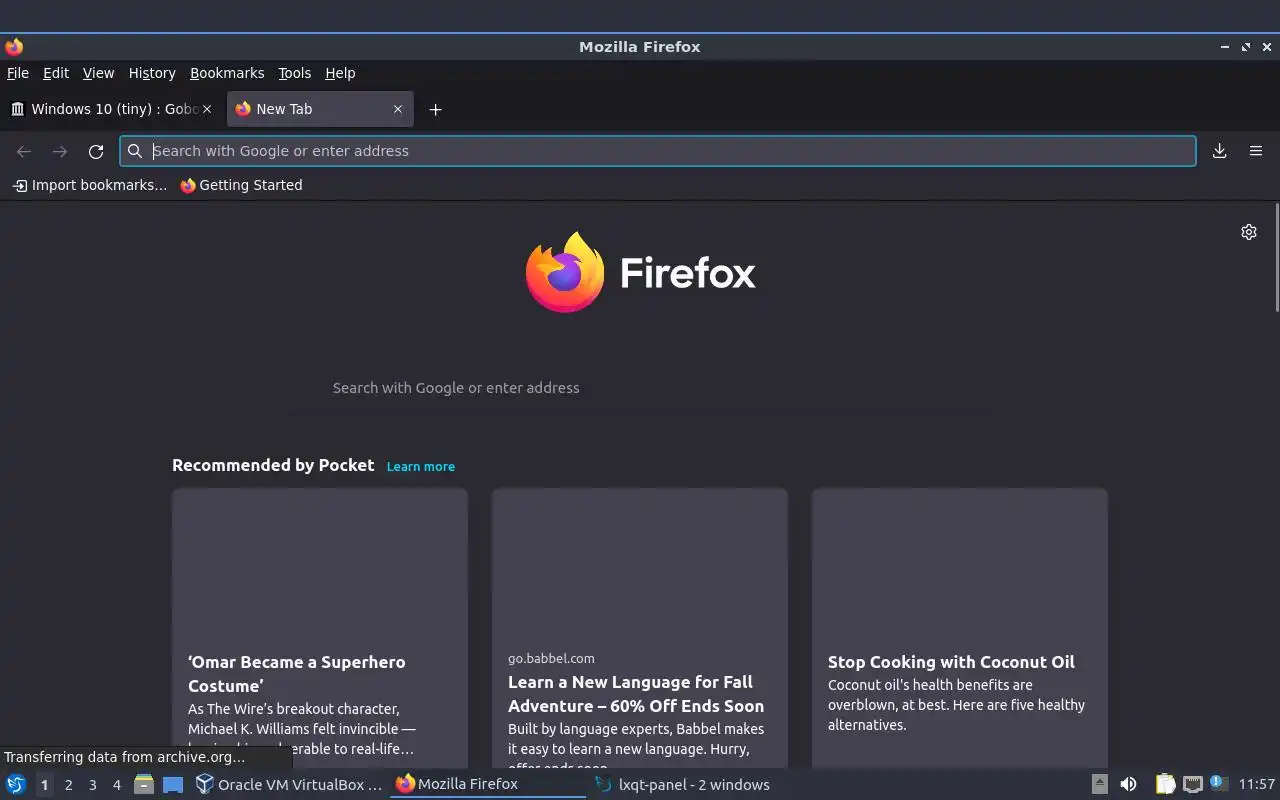Open the volume control tray icon
This screenshot has height=800, width=1280.
(1128, 785)
